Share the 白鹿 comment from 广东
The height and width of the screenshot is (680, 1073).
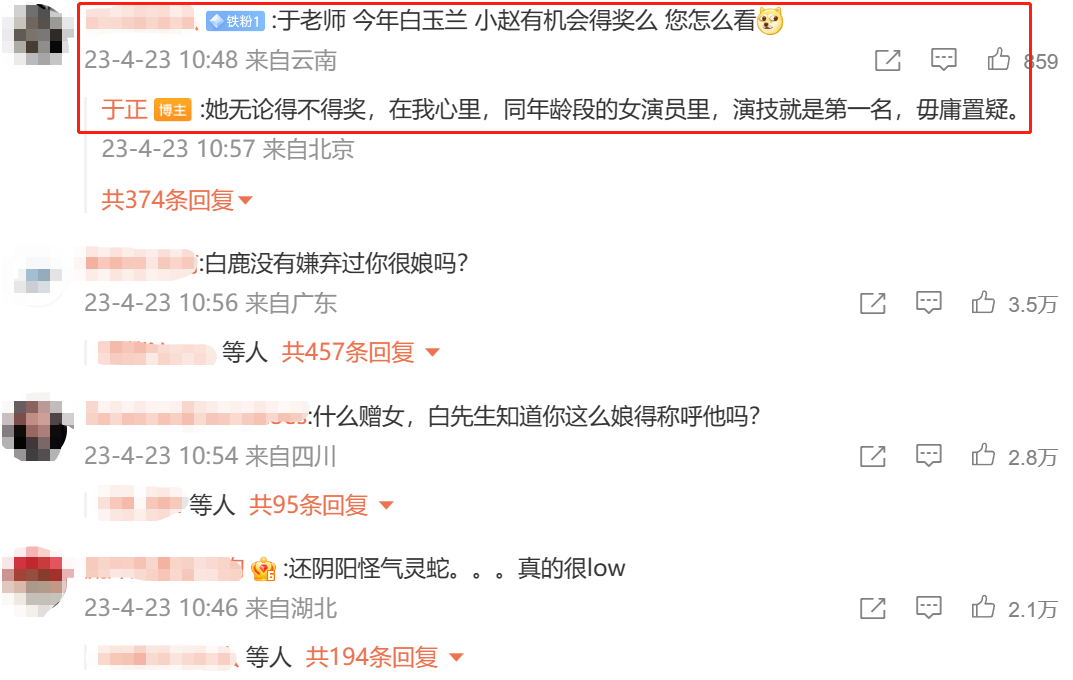[872, 303]
